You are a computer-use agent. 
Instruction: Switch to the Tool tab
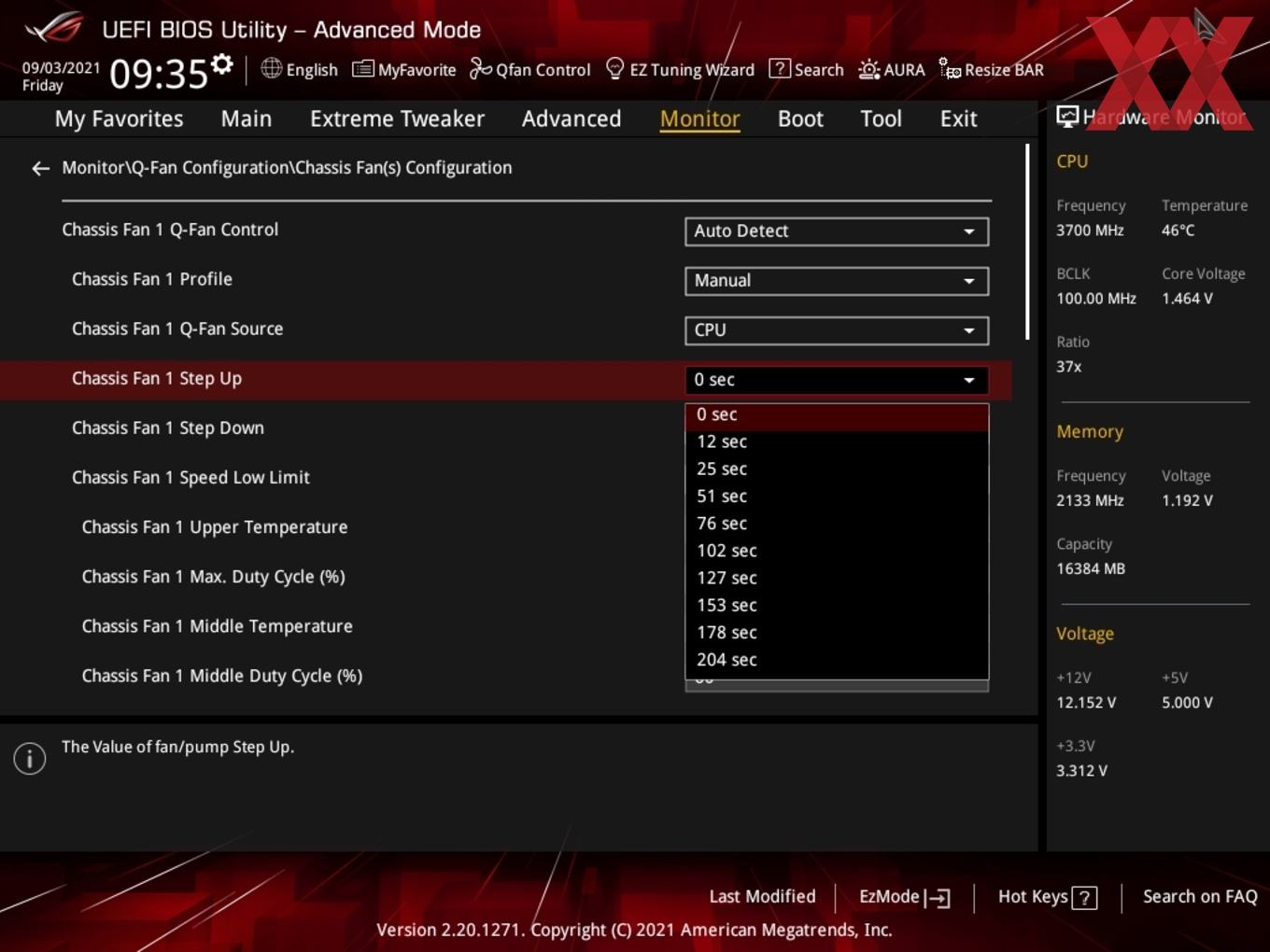pyautogui.click(x=881, y=119)
